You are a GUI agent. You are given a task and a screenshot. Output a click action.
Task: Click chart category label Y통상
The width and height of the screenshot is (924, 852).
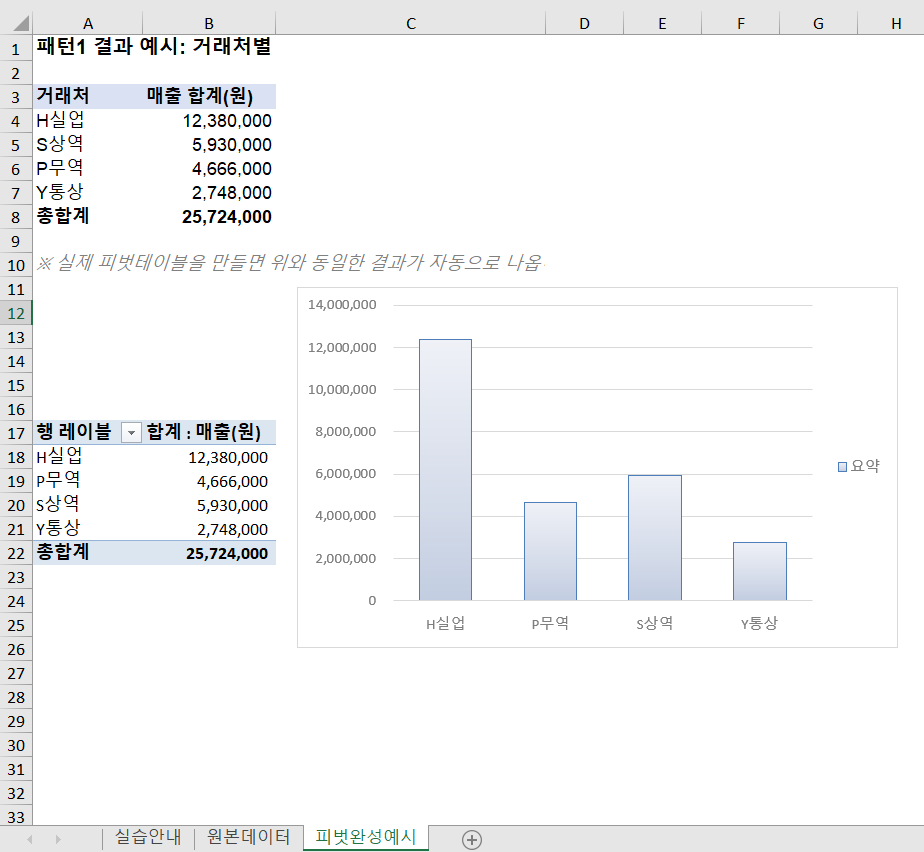tap(759, 623)
